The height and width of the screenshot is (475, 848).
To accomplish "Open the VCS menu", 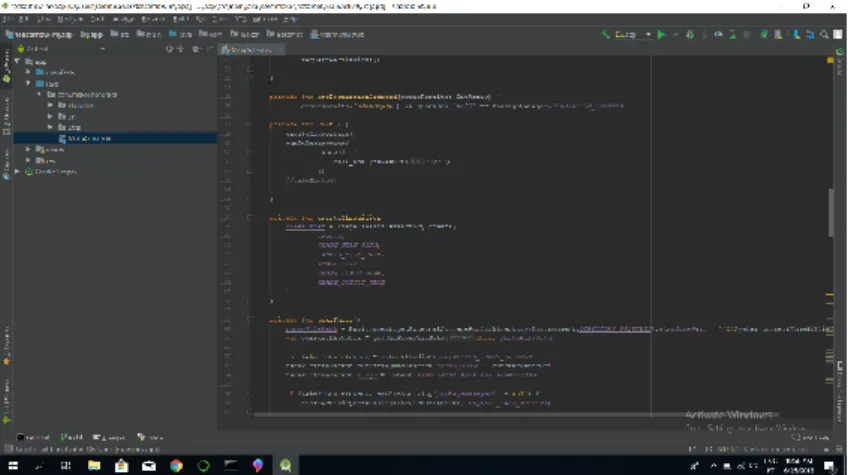I will click(x=241, y=19).
